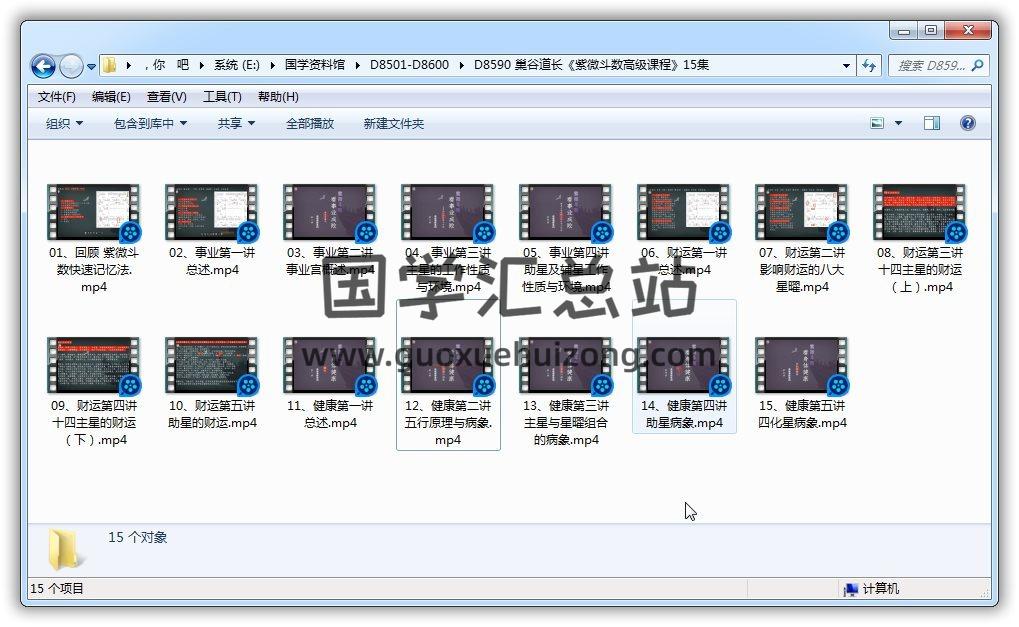Click the Forward navigation arrow
This screenshot has width=1019, height=627.
click(70, 66)
